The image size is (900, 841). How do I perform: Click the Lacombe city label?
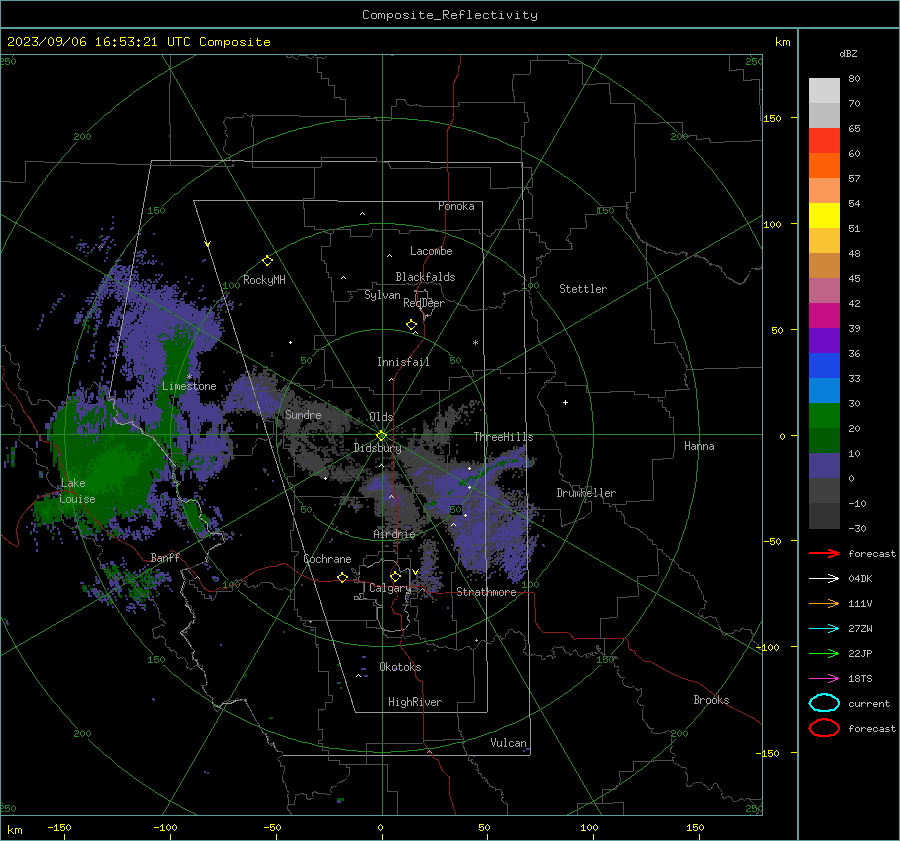(431, 251)
